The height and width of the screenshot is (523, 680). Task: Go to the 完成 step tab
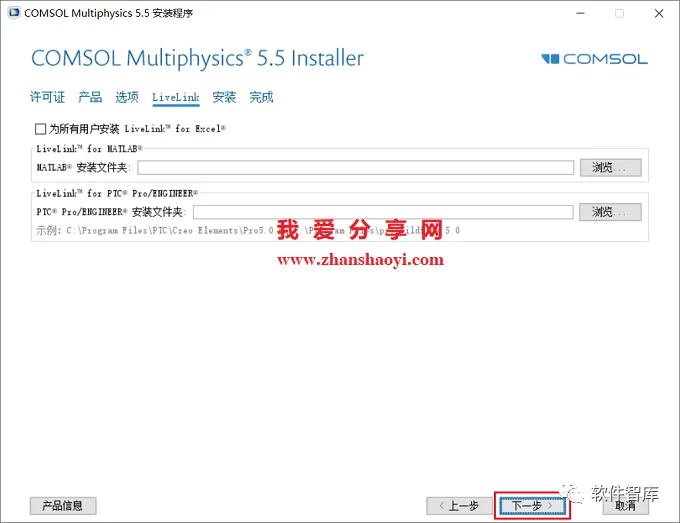261,97
